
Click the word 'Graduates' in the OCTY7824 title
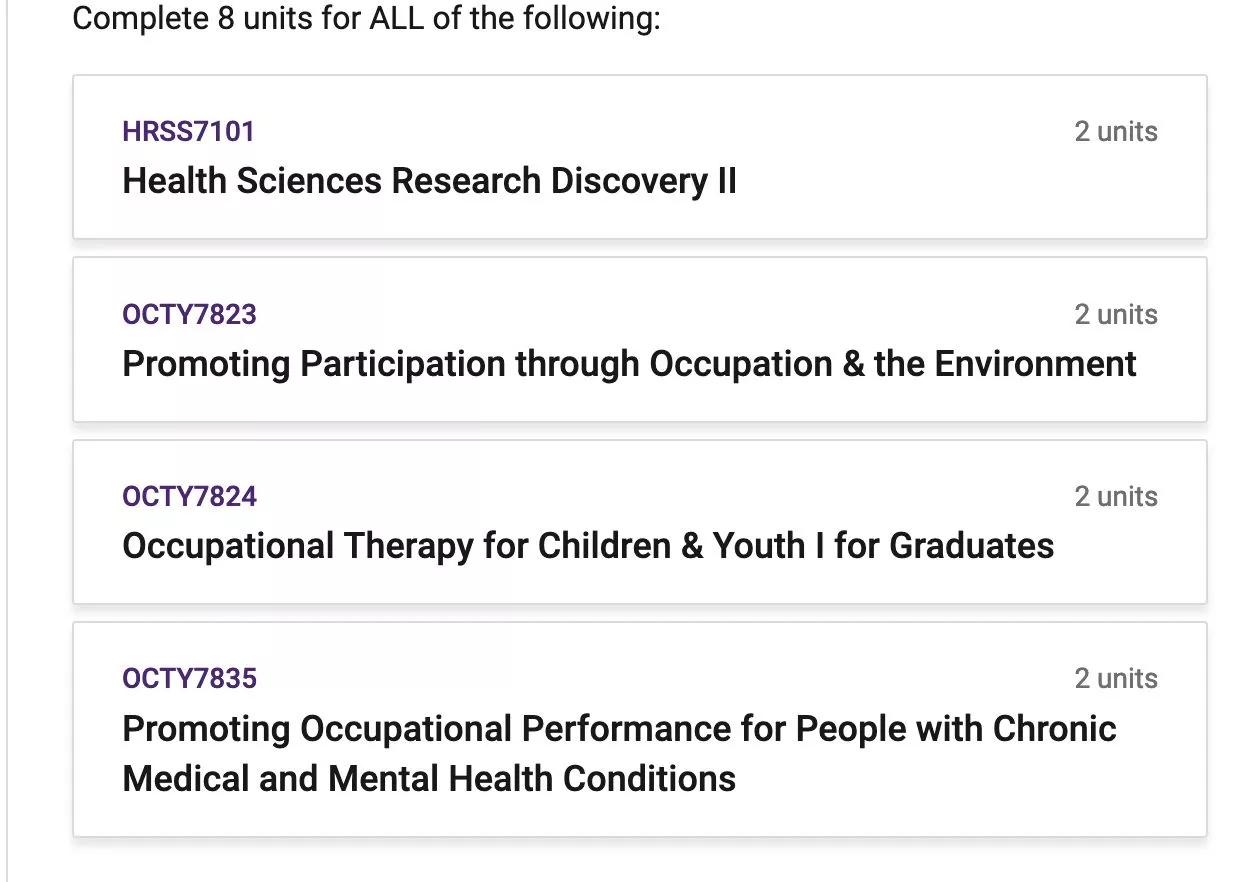(971, 546)
